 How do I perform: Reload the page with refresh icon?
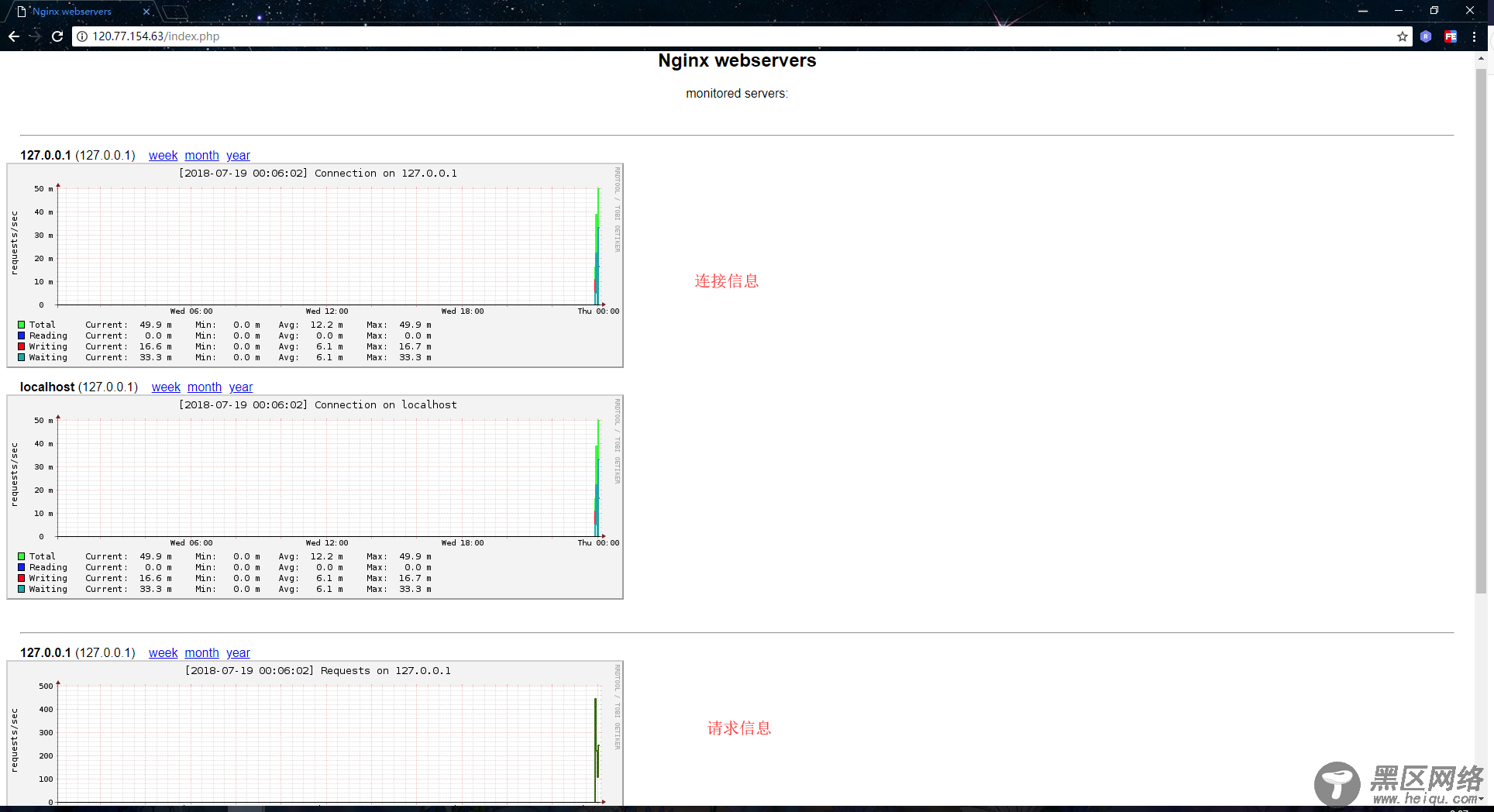[x=57, y=36]
